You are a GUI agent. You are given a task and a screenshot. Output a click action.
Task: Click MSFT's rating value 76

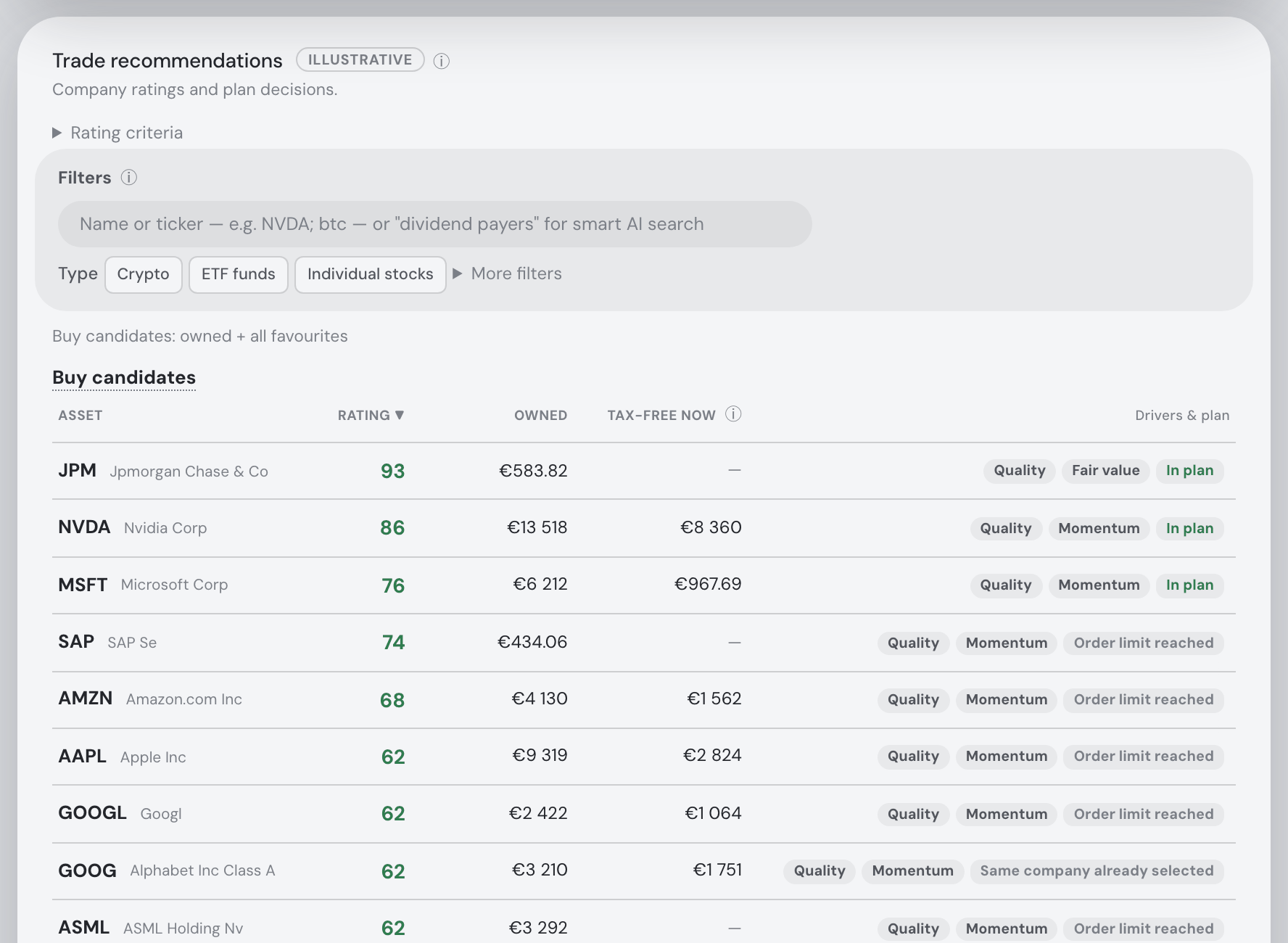tap(393, 586)
